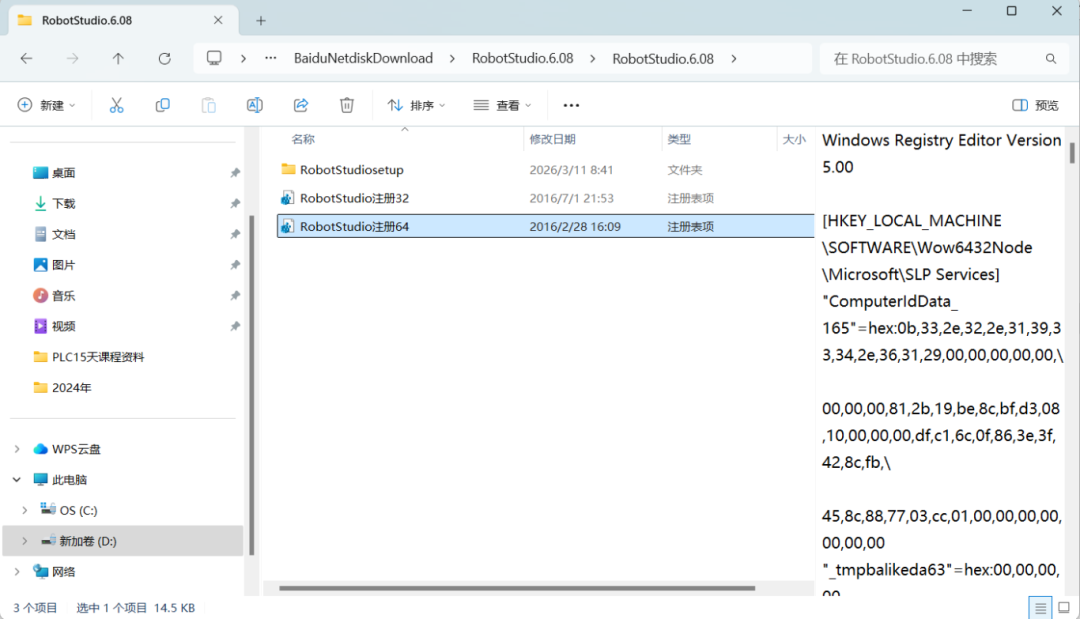Click the Copy icon in toolbar
This screenshot has height=619, width=1080.
162,105
